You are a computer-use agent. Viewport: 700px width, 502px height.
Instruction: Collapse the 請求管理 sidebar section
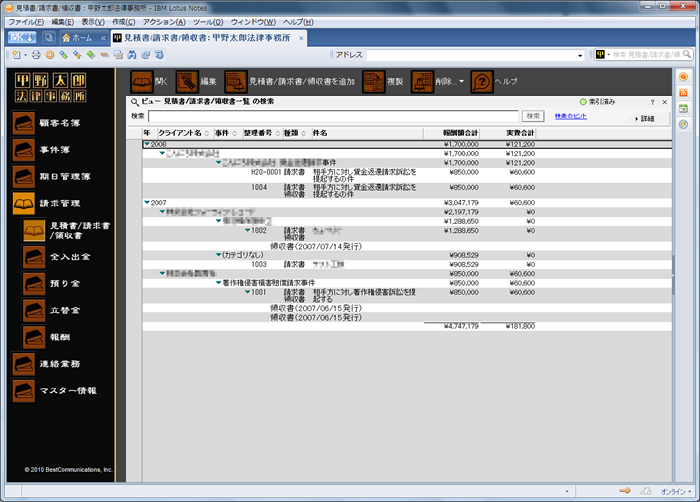(47, 203)
